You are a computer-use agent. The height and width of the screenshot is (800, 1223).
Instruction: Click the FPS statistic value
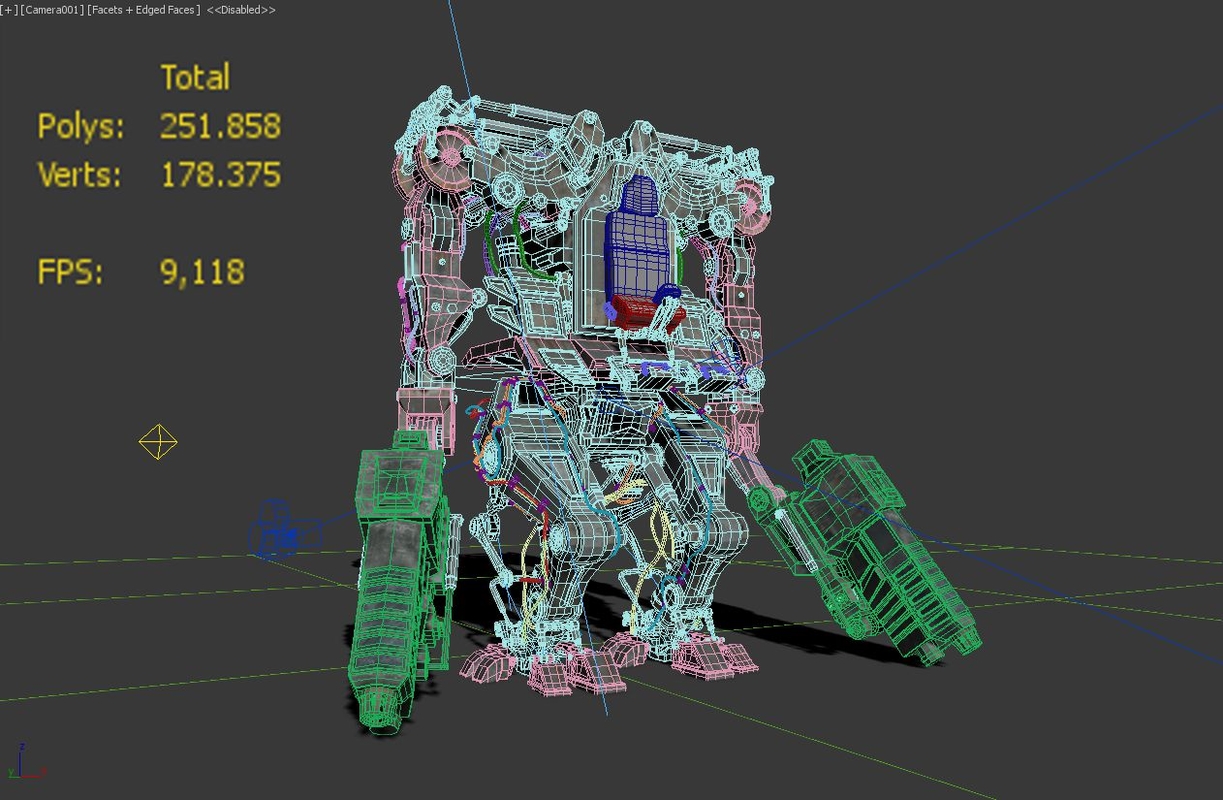(x=202, y=270)
